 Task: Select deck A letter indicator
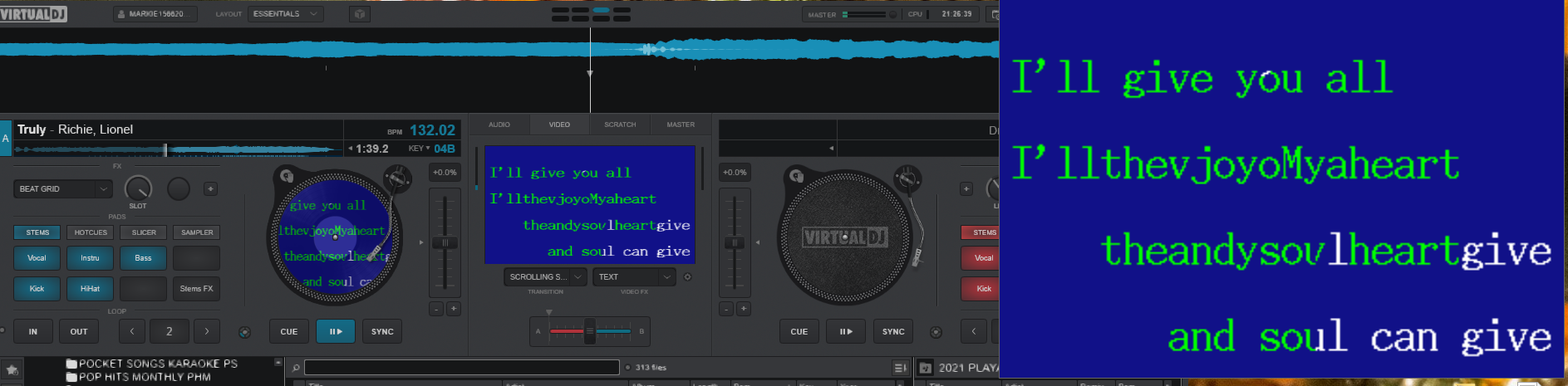click(6, 139)
